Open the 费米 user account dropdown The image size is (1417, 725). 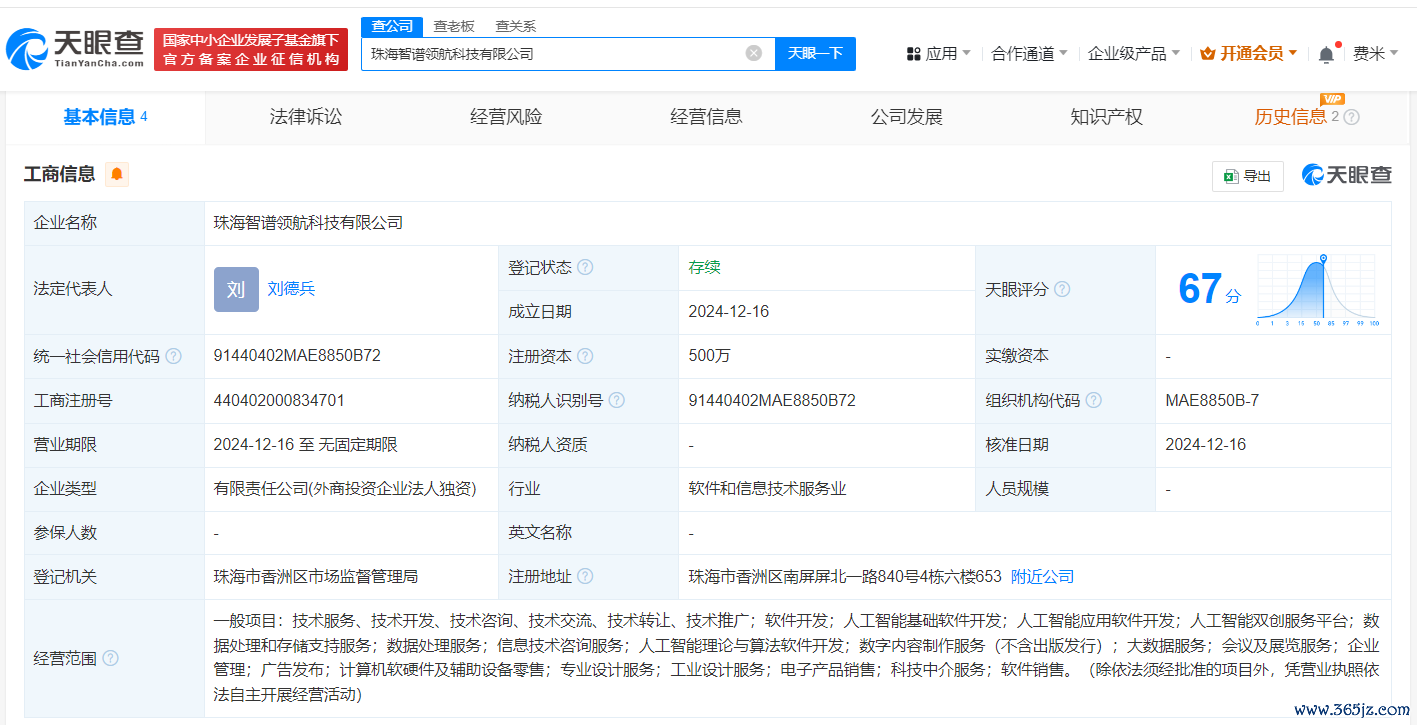[1376, 53]
